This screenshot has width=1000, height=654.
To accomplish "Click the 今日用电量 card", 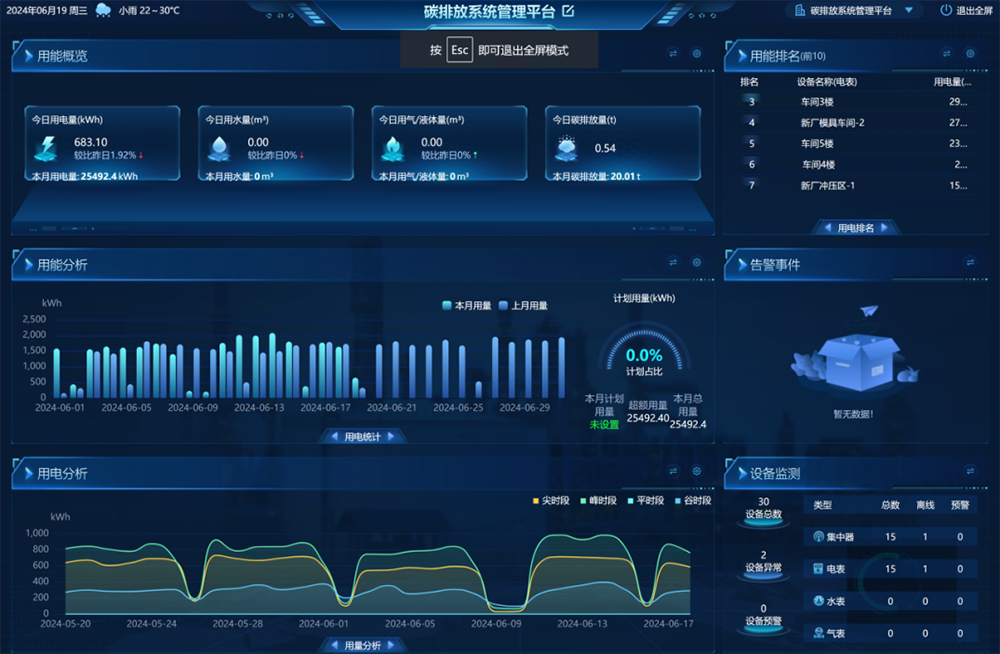I will tap(103, 145).
